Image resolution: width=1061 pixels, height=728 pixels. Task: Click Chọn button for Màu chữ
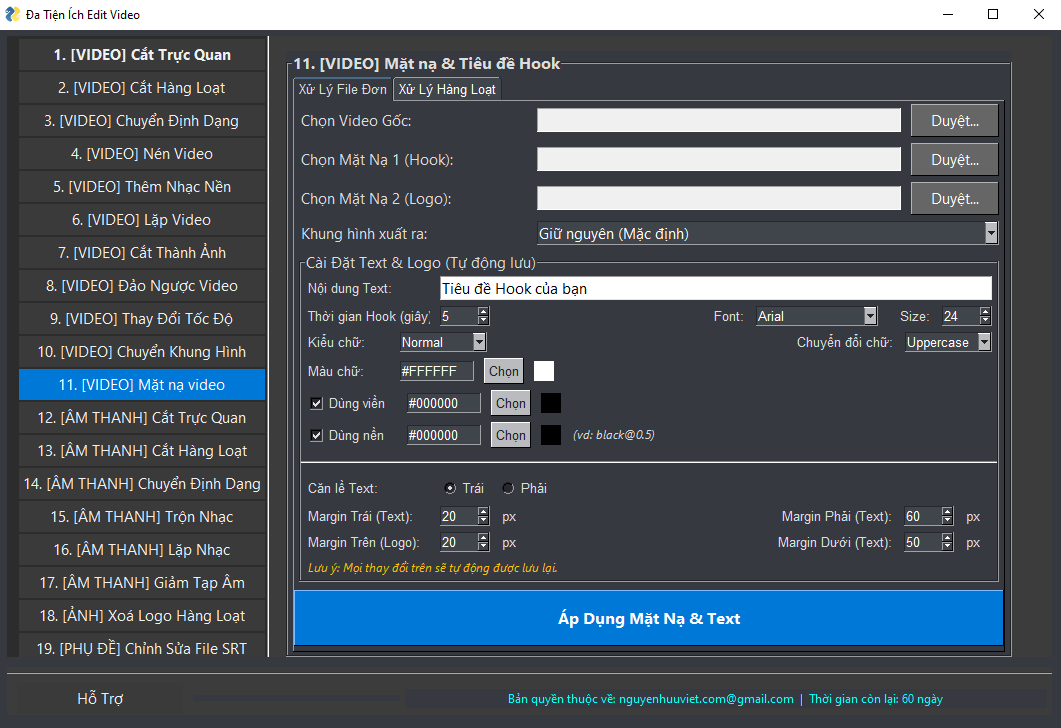504,371
